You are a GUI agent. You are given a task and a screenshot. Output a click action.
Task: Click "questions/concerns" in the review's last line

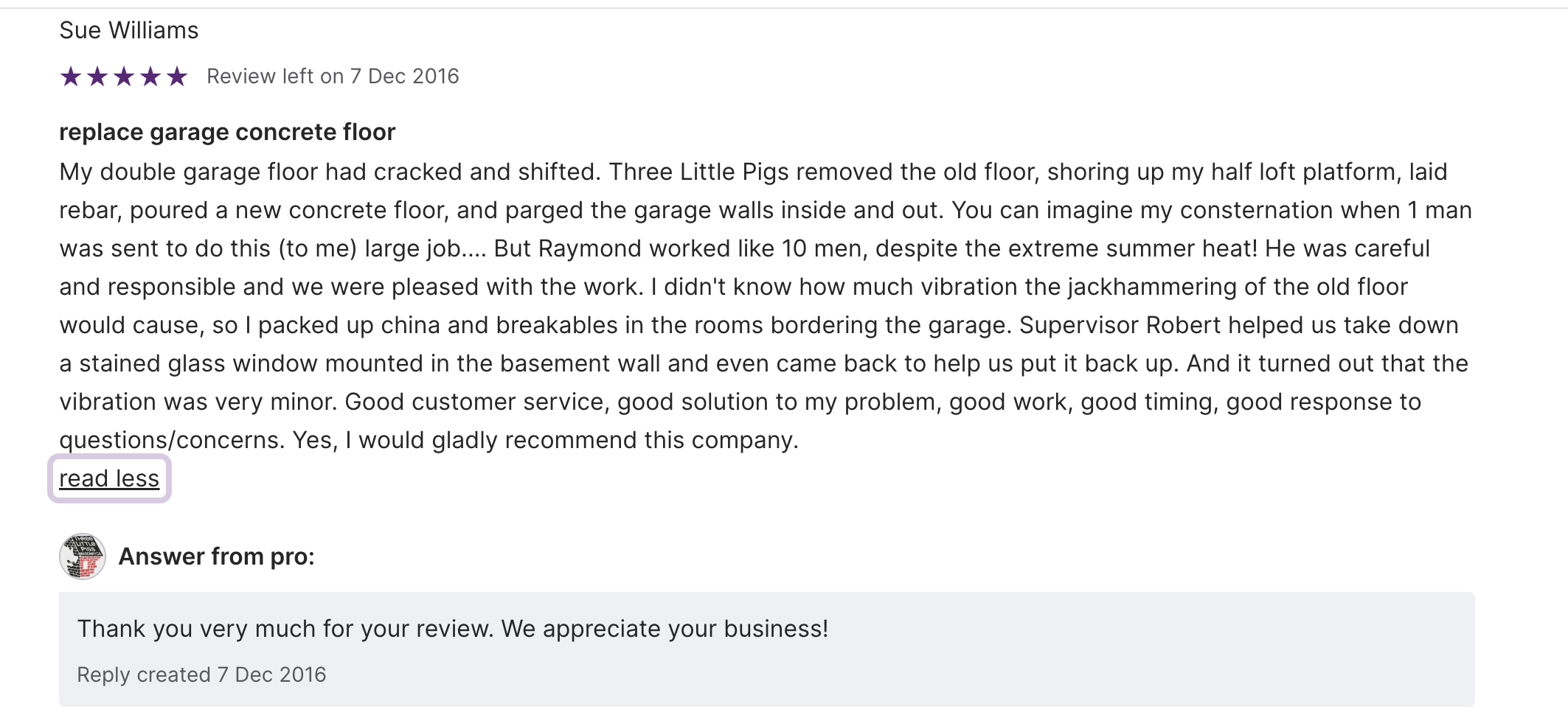click(x=171, y=441)
